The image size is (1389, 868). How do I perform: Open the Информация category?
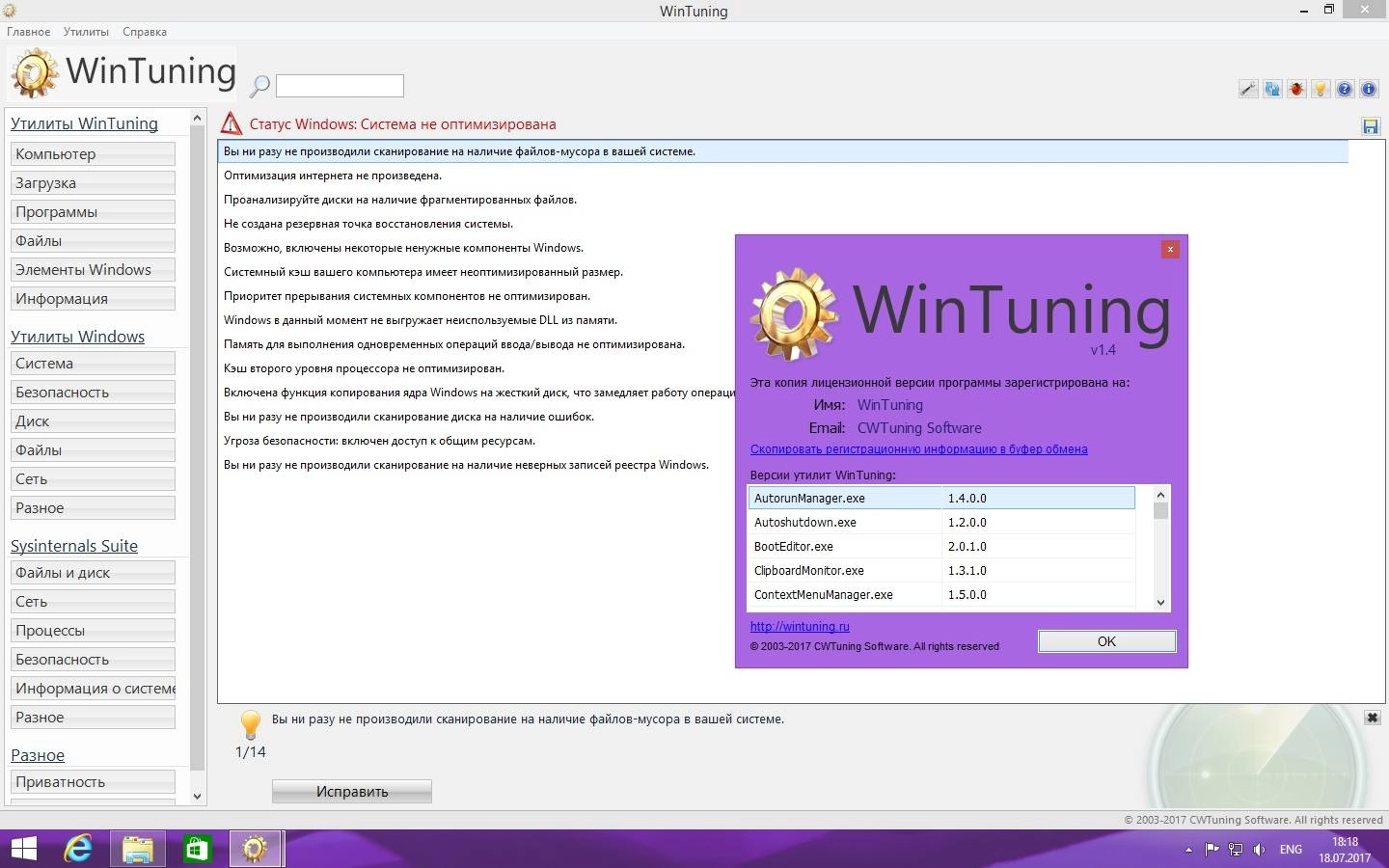(x=93, y=298)
